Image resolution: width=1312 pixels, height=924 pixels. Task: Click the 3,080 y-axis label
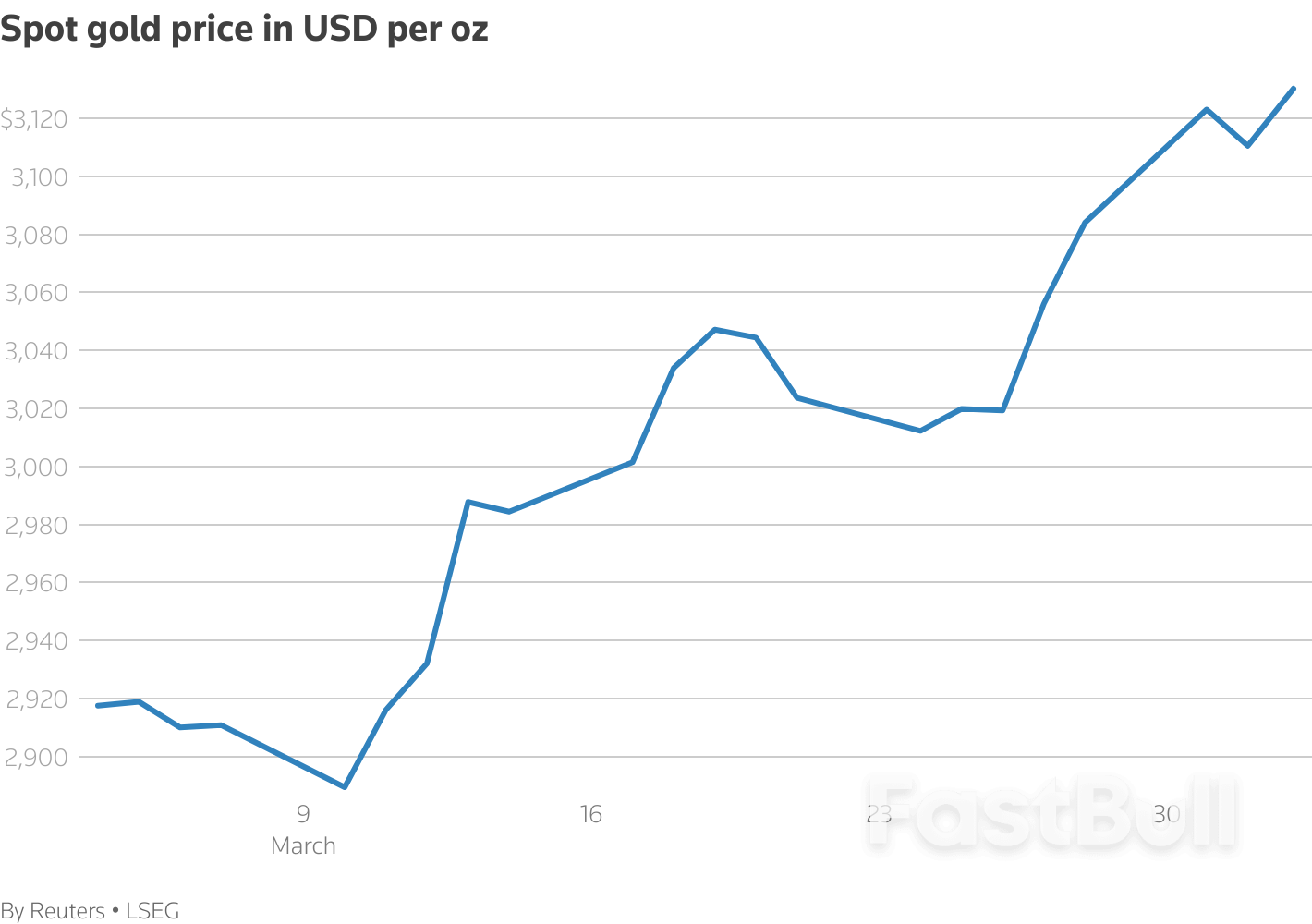point(37,236)
